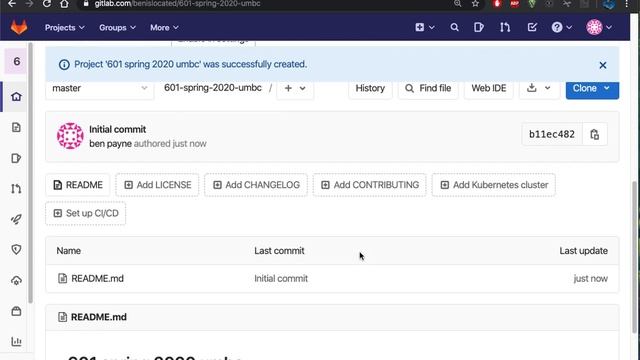640x360 pixels.
Task: Open Merge Requests icon in the sidebar
Action: tap(16, 189)
